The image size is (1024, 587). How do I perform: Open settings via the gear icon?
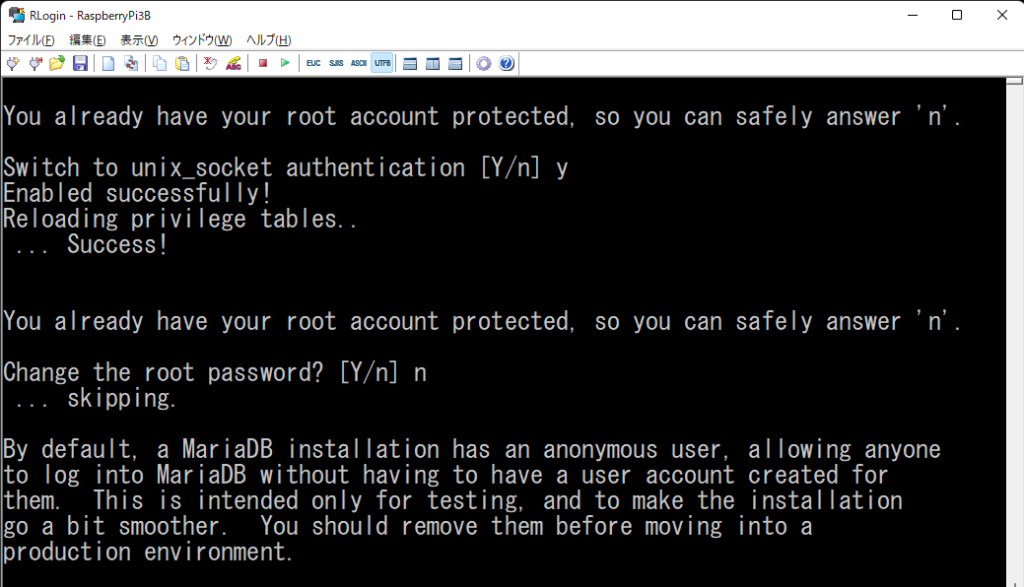[483, 63]
